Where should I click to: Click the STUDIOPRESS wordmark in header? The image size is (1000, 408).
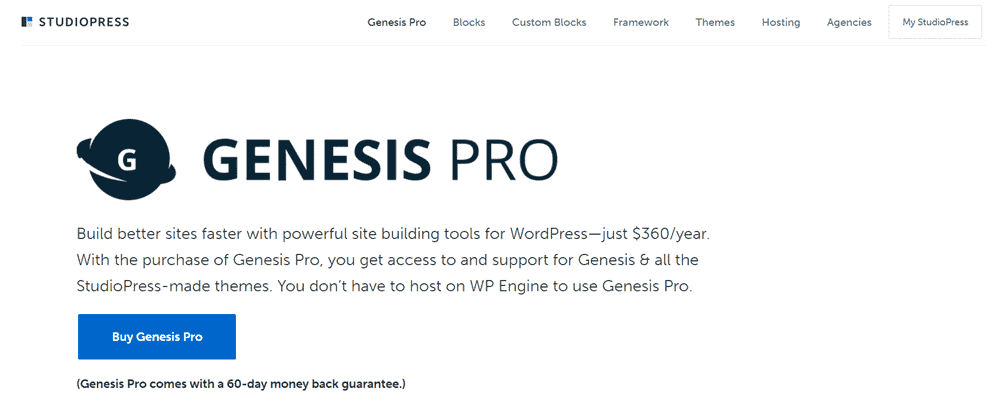84,22
